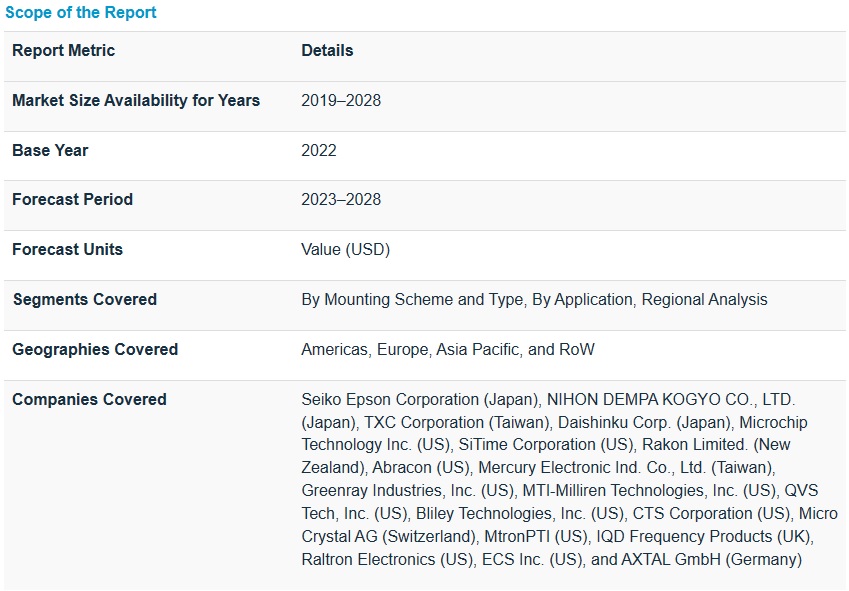This screenshot has width=849, height=591.
Task: Select the 'Companies Covered' row label
Action: point(89,400)
